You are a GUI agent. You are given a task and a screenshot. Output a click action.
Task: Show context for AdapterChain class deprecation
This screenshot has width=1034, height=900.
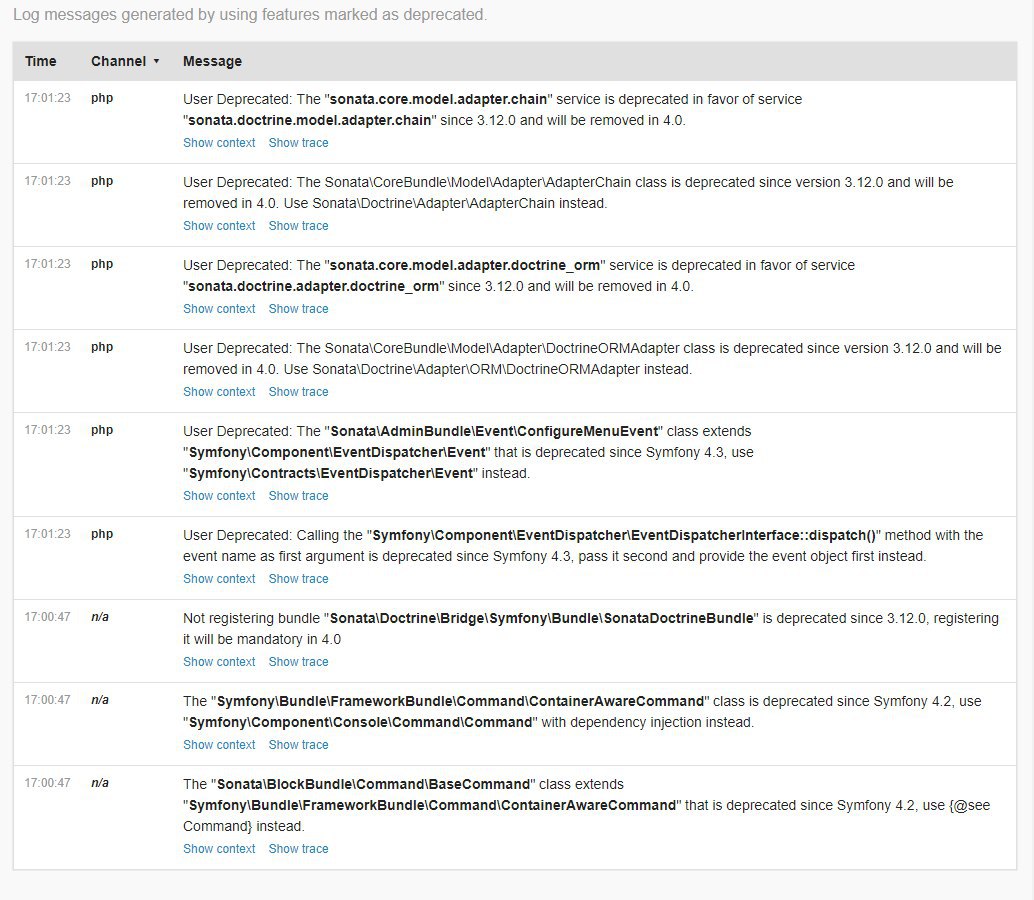(219, 225)
